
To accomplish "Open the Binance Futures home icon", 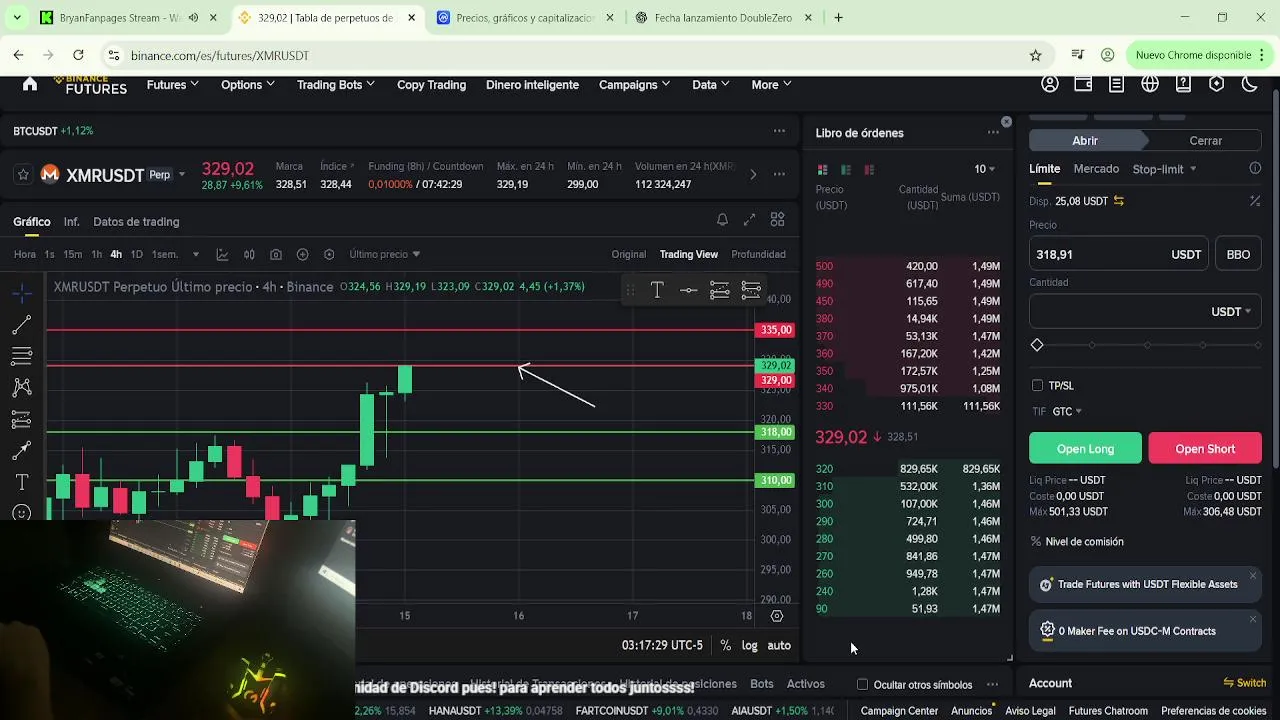I will (x=30, y=84).
